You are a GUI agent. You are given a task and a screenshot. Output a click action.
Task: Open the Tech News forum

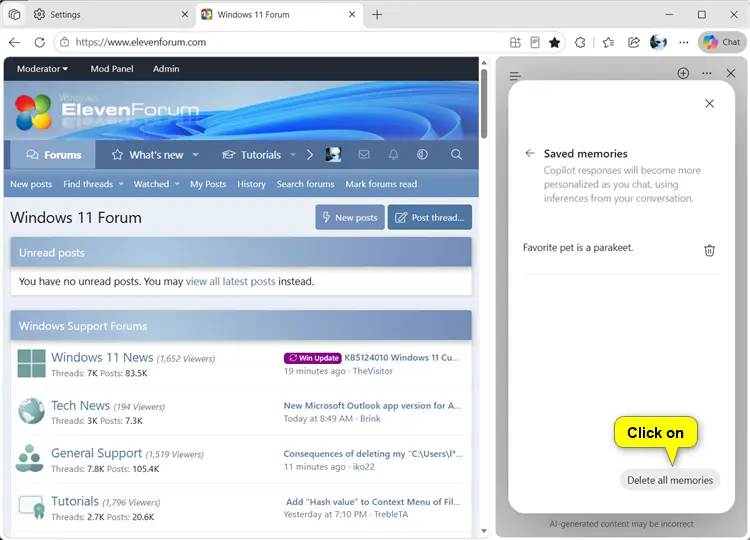pos(80,405)
